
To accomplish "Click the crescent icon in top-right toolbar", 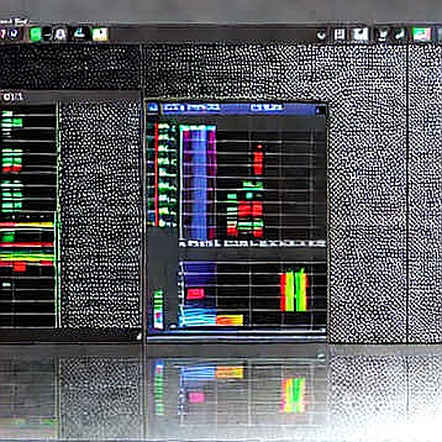I will coord(322,35).
